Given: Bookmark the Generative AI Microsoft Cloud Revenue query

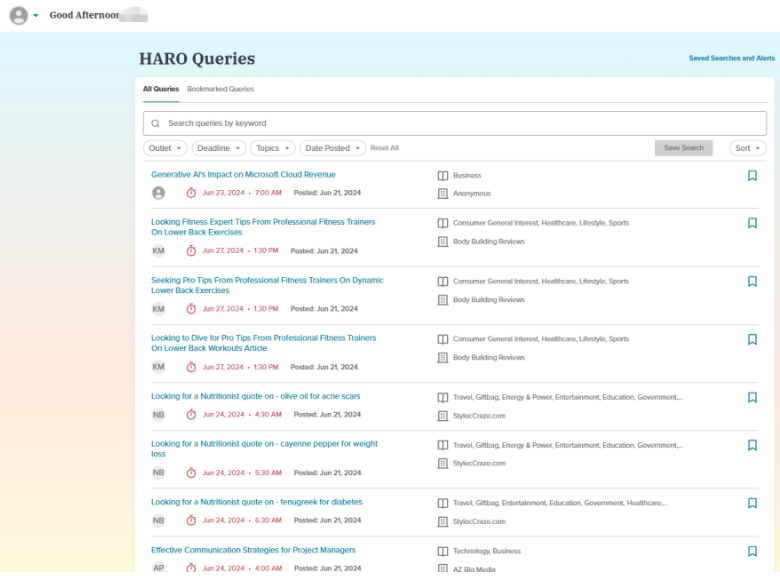Looking at the screenshot, I should 752,176.
